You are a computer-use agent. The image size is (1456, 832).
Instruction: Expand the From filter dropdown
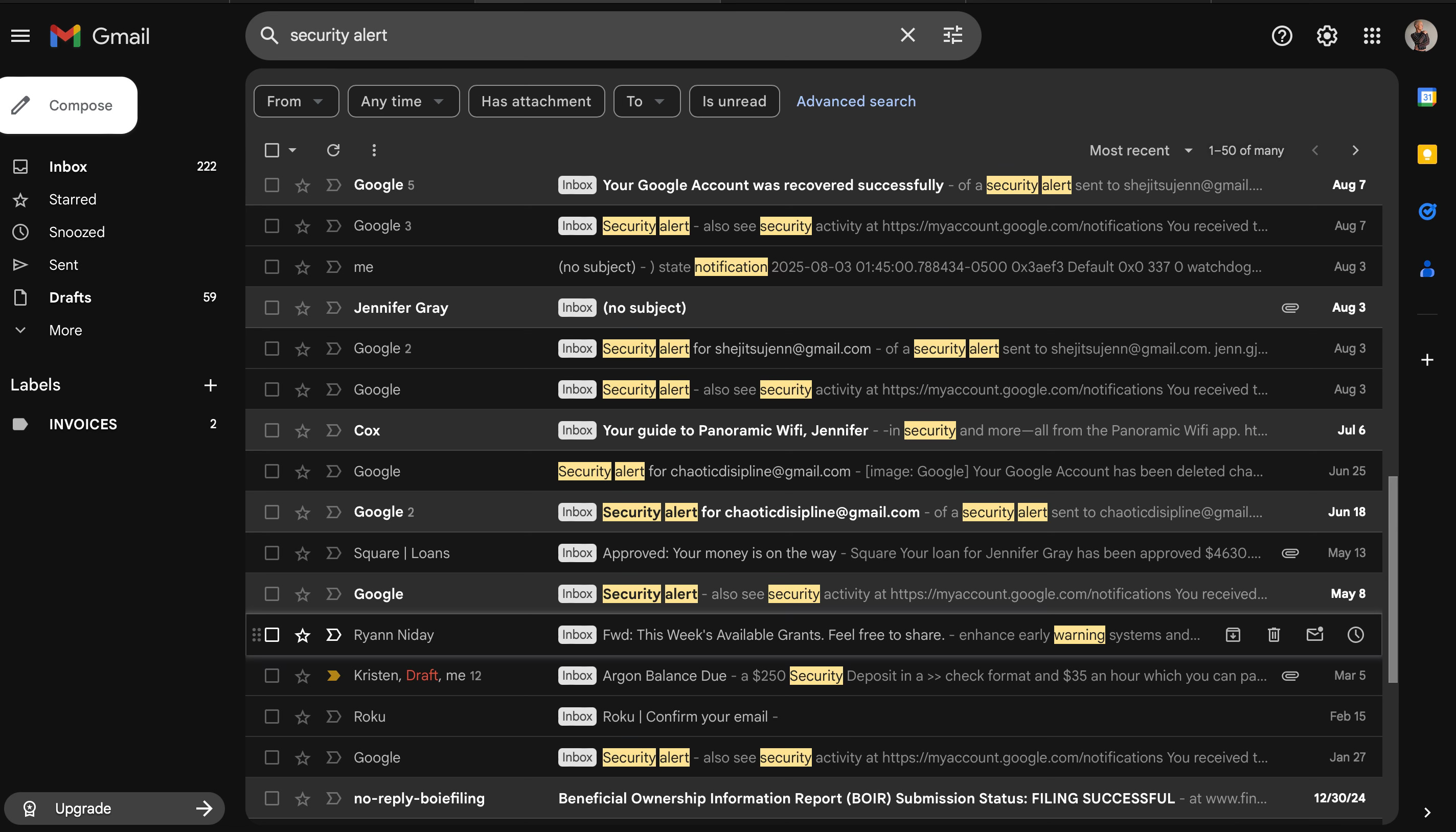295,101
